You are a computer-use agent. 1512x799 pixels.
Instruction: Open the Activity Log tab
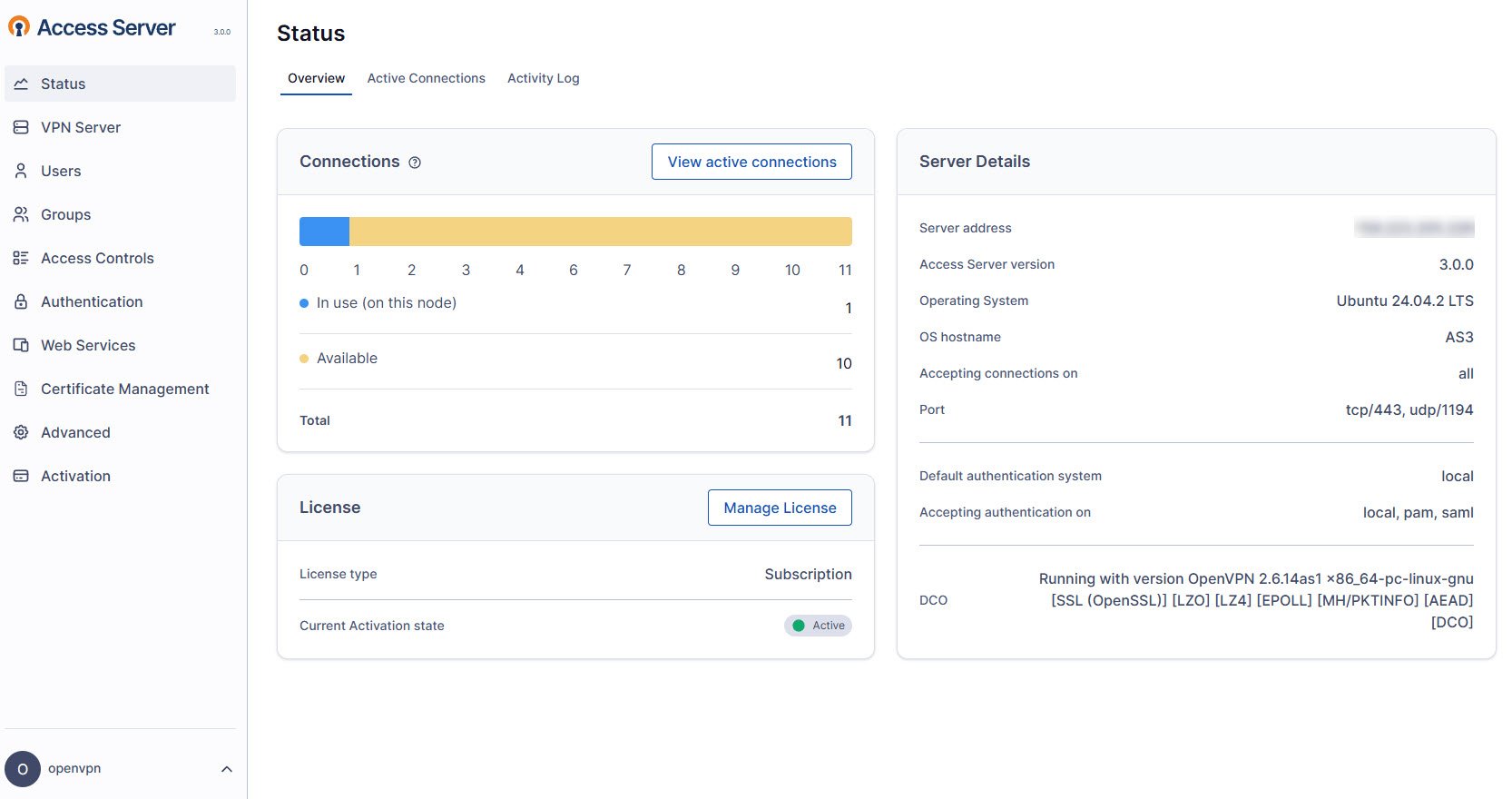tap(543, 78)
